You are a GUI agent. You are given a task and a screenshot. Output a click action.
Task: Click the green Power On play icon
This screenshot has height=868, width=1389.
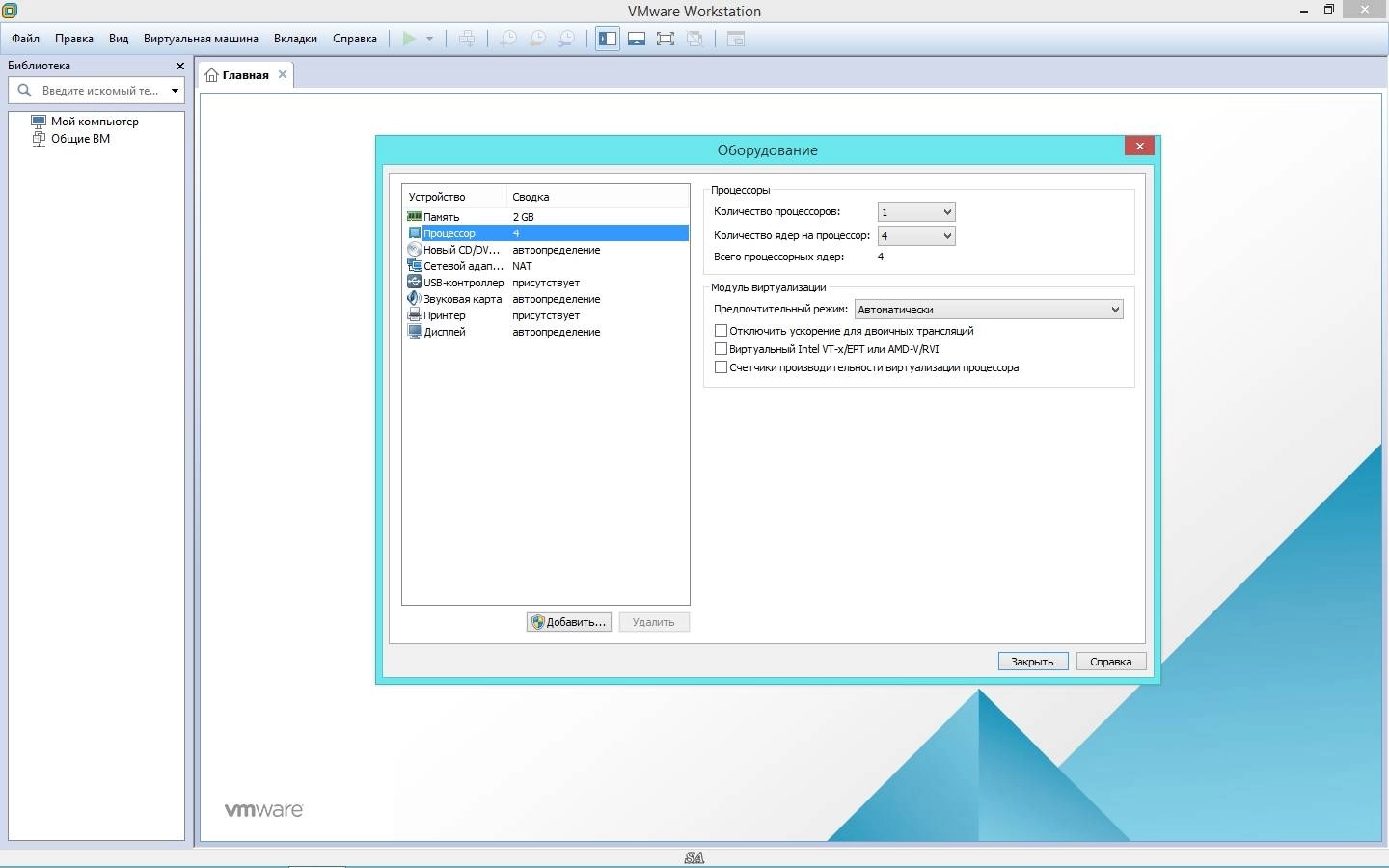tap(409, 39)
